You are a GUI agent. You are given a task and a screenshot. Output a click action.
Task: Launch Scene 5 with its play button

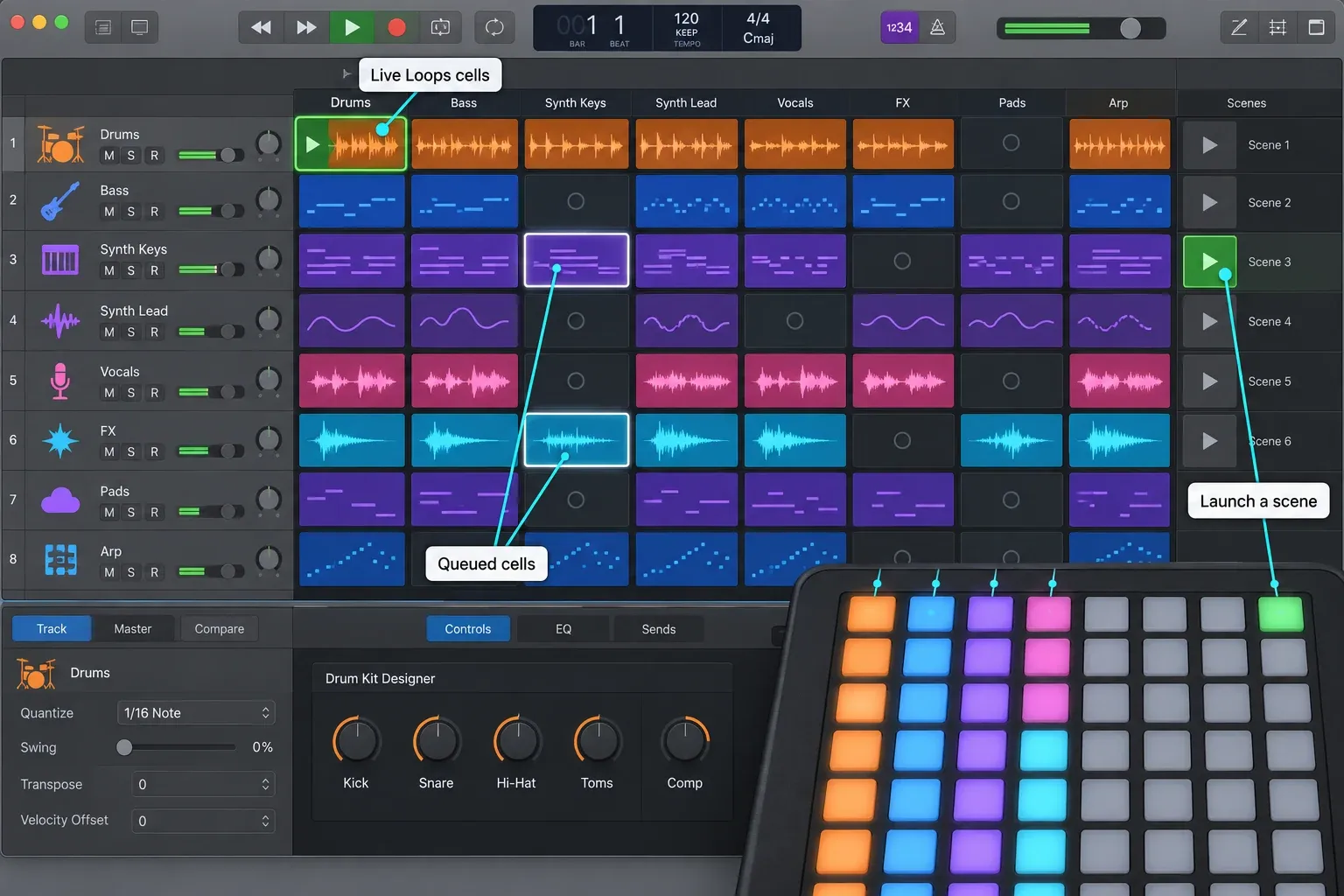(1209, 381)
